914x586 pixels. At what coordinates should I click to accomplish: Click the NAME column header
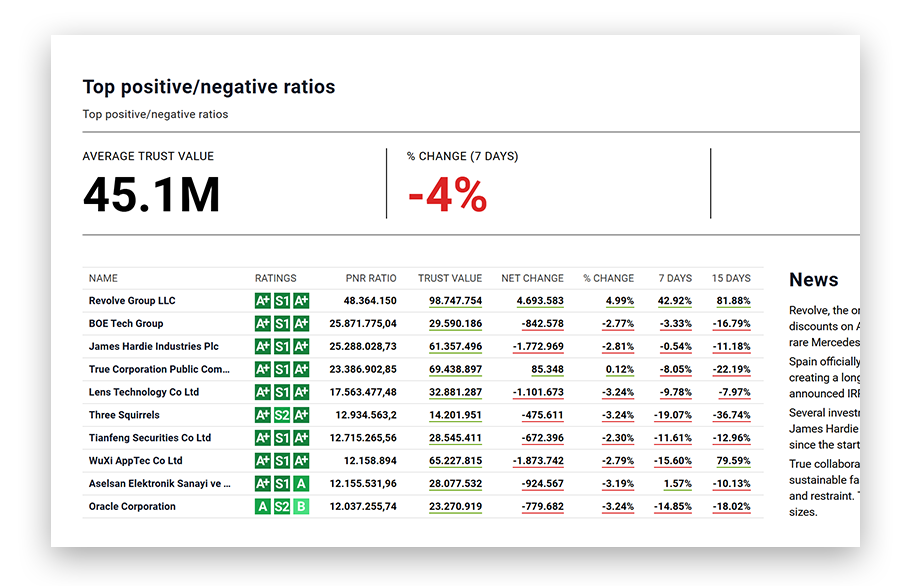[x=103, y=278]
